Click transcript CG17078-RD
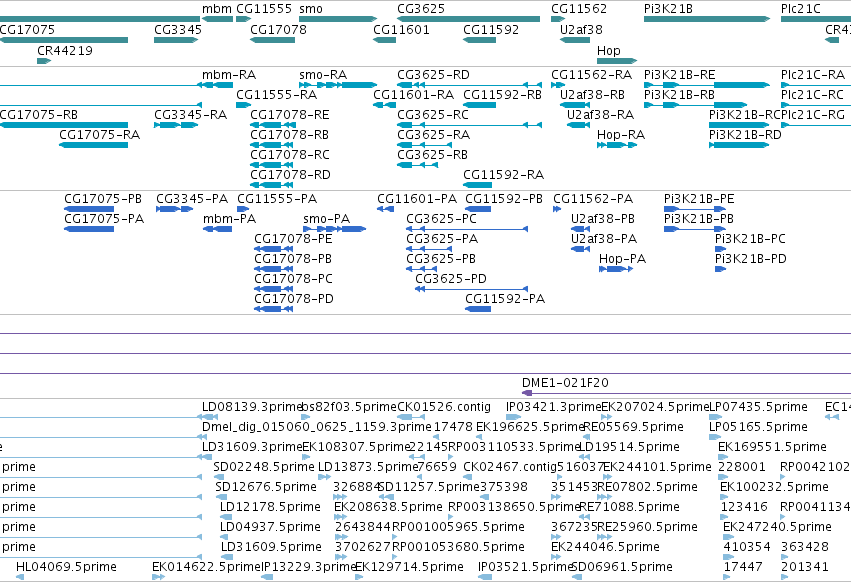 coord(272,185)
